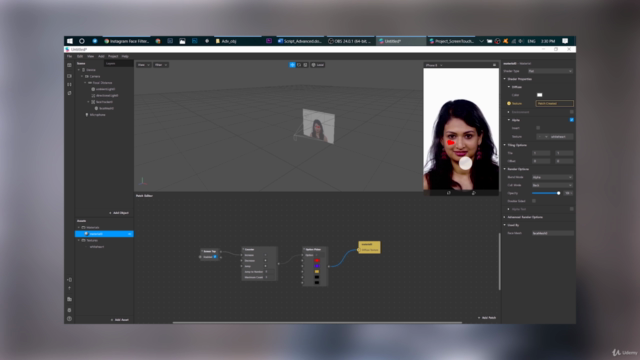Viewport: 640px width, 360px height.
Task: Switch to the Layers tab
Action: [111, 63]
